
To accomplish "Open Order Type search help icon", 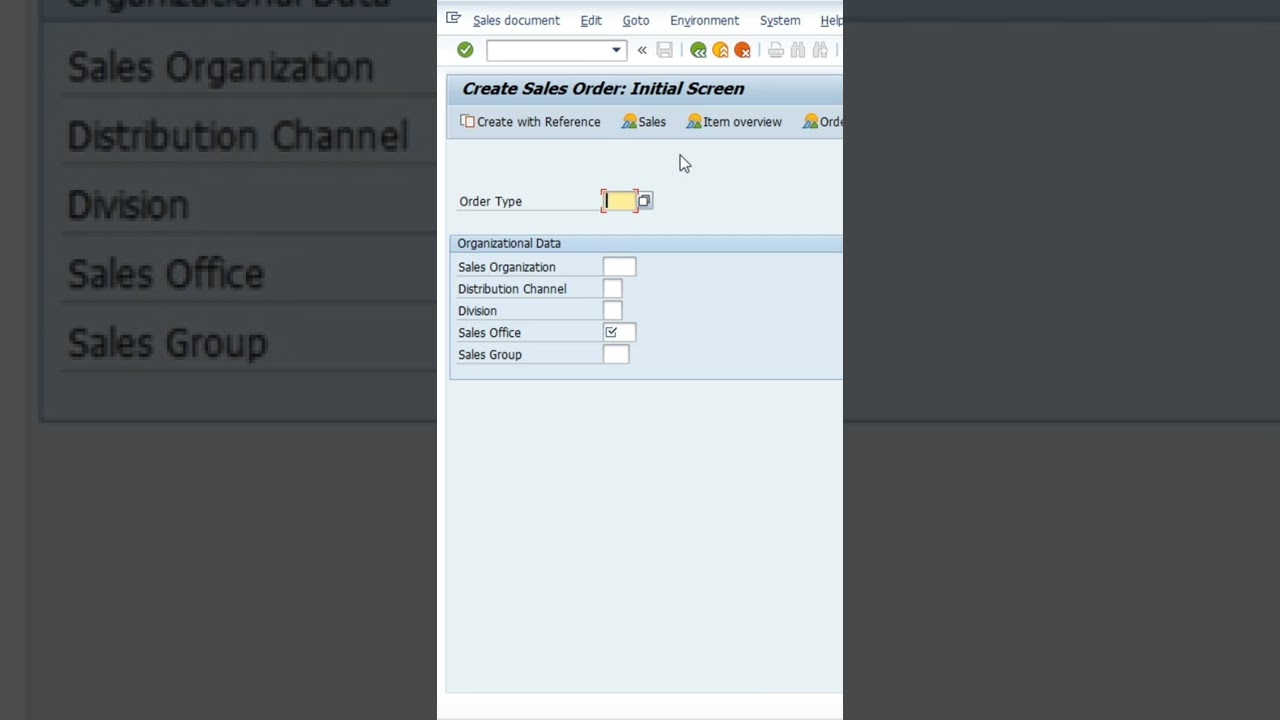I will [645, 201].
